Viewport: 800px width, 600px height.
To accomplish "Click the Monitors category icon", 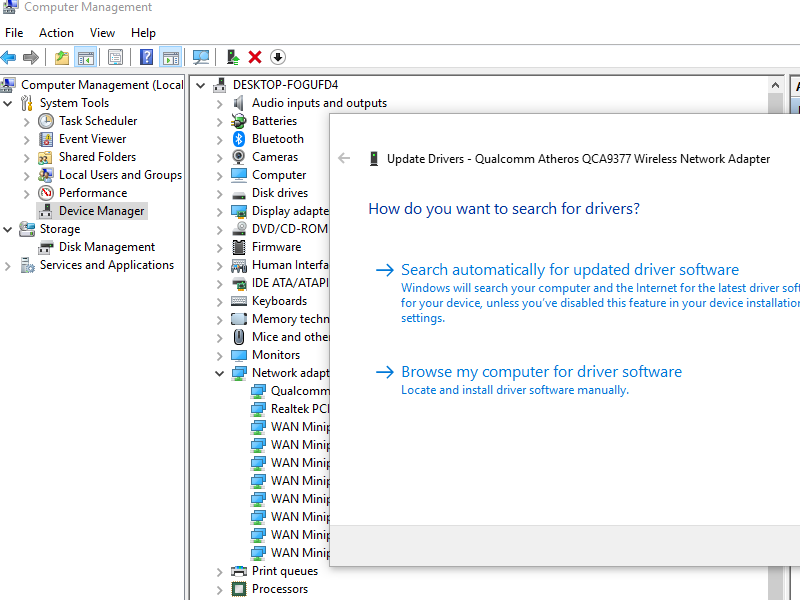I will (x=239, y=355).
